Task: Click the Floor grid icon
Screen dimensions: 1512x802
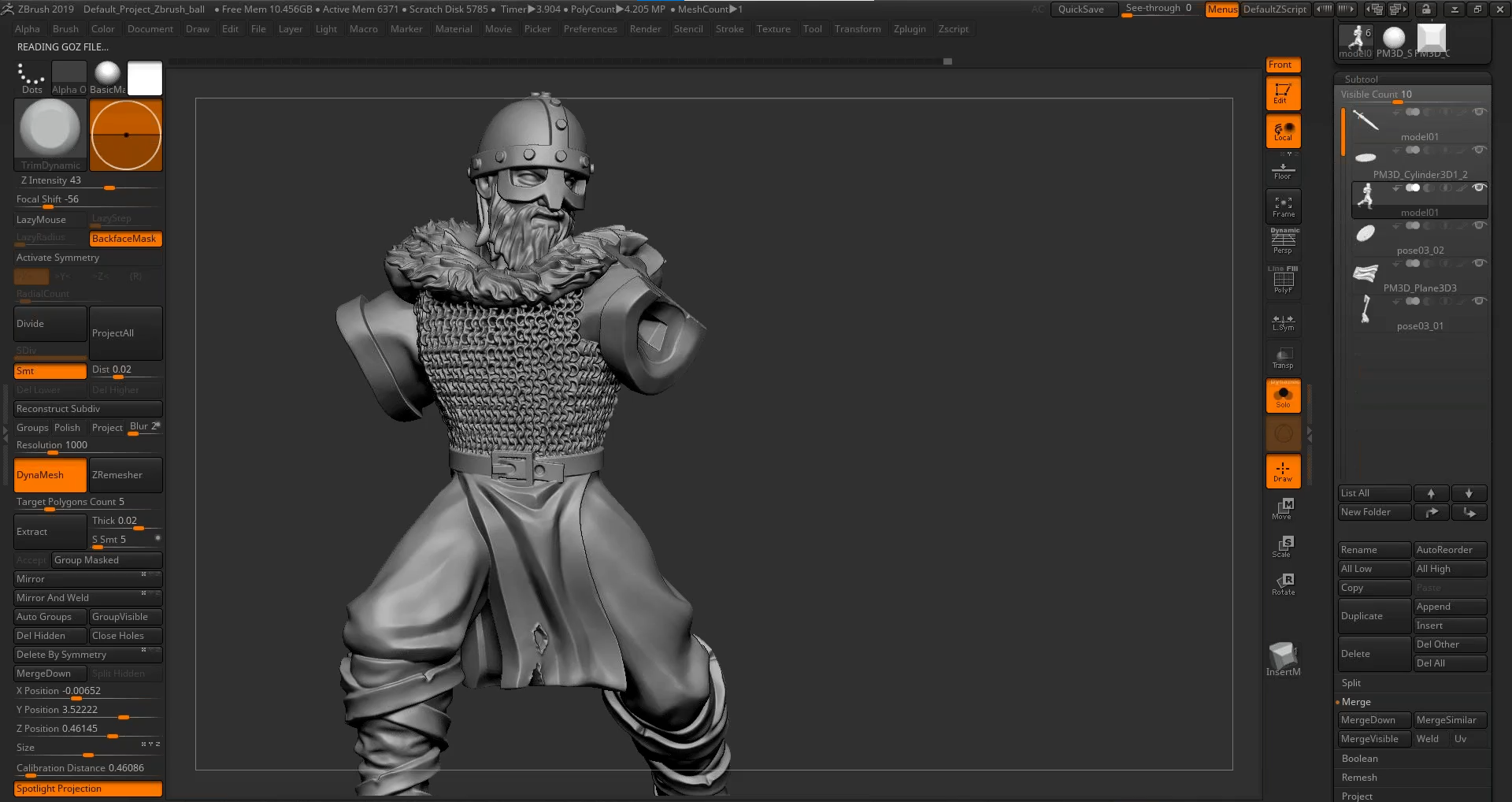Action: (x=1283, y=169)
